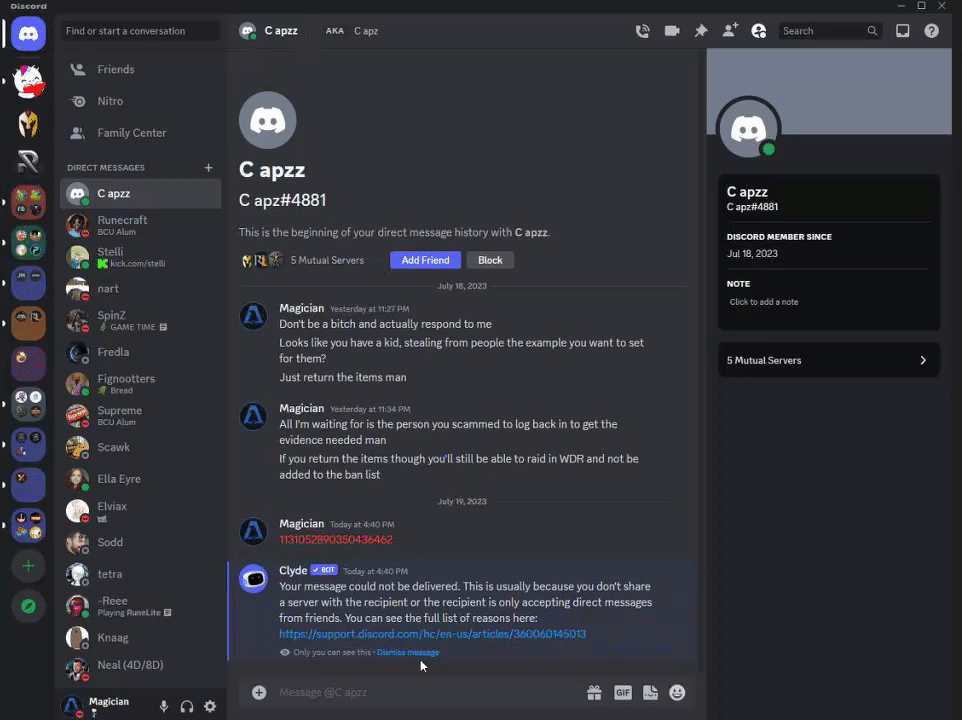Open the inbox icon

[902, 31]
